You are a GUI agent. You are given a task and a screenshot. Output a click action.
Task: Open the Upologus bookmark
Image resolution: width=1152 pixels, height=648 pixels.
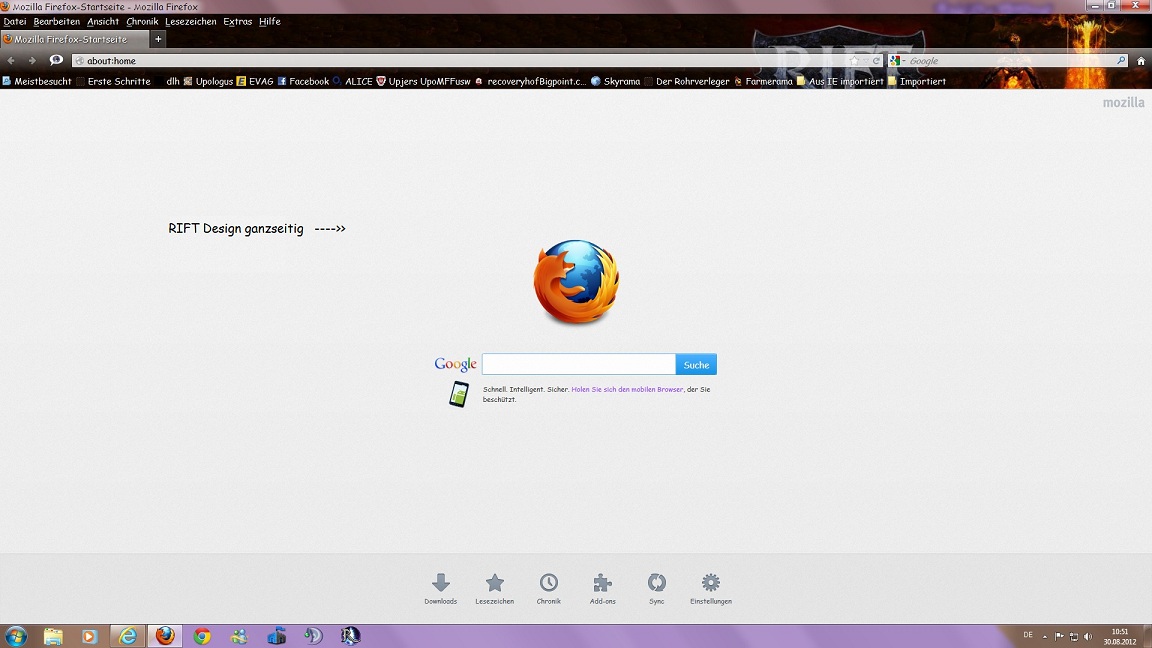click(208, 82)
